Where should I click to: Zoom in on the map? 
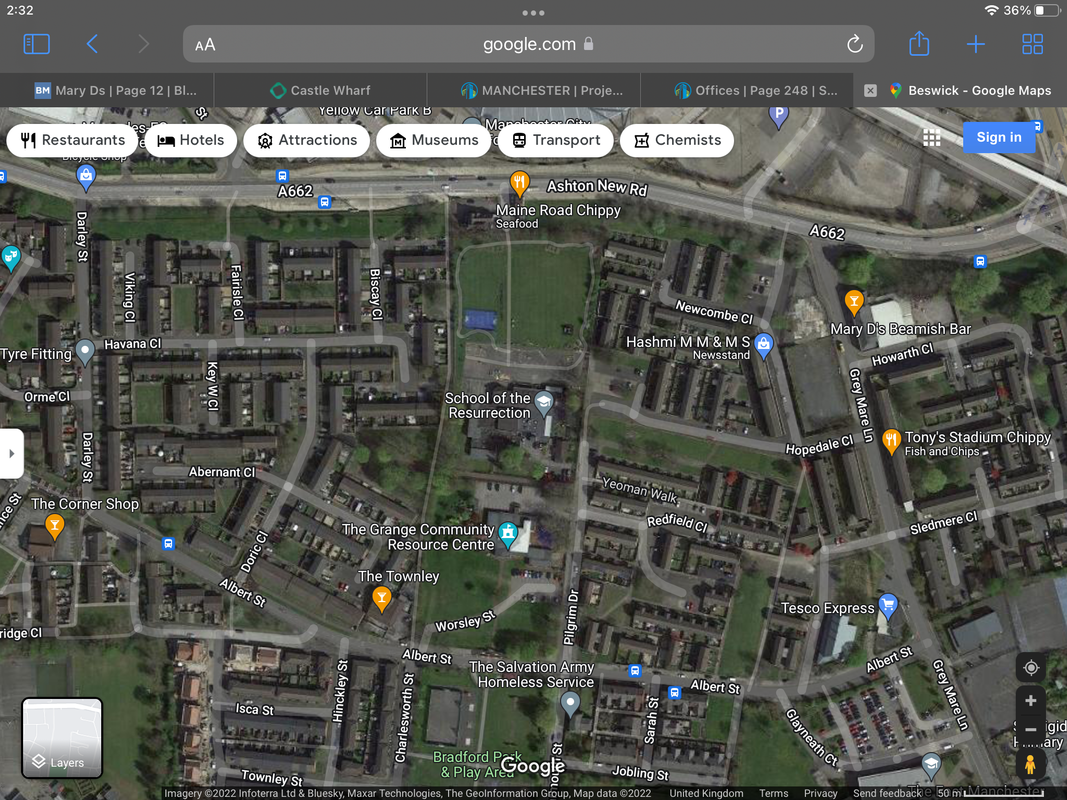click(x=1031, y=701)
